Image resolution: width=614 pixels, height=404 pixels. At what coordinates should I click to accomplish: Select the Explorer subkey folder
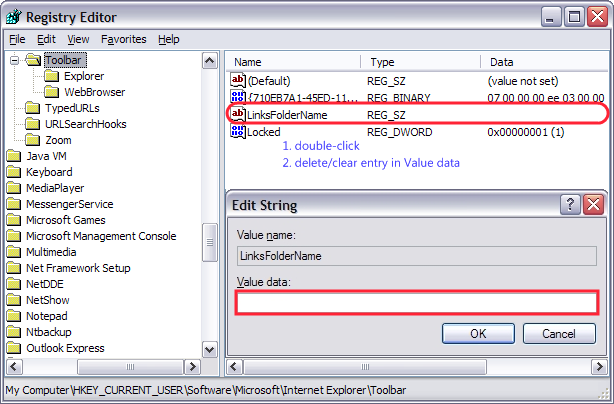[84, 76]
